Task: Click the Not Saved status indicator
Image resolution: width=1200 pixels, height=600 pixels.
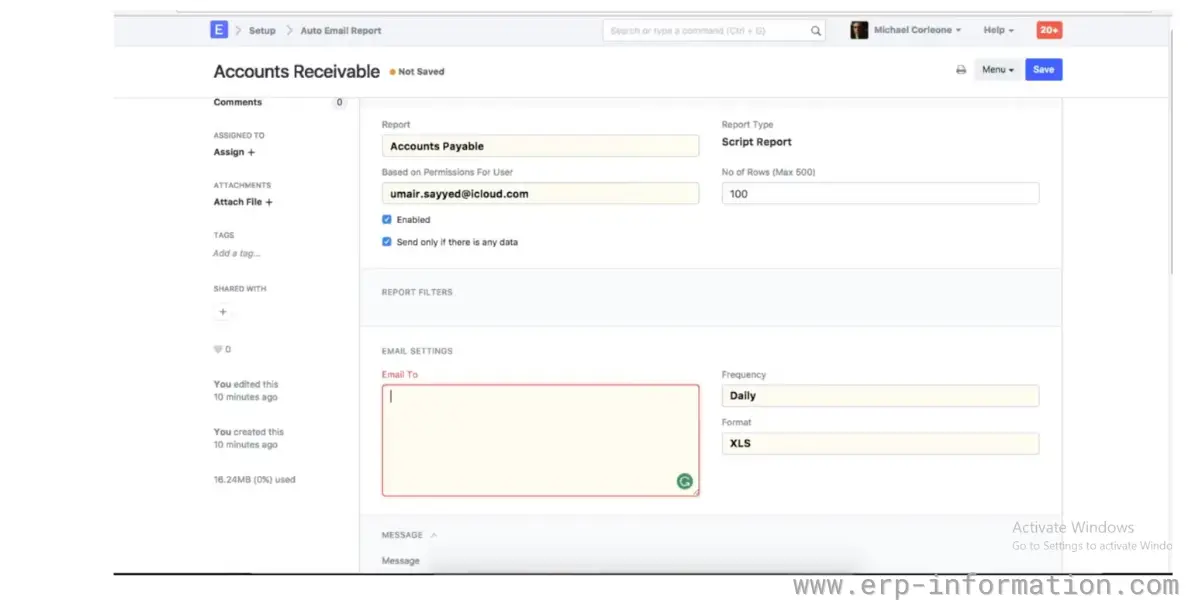Action: coord(417,72)
